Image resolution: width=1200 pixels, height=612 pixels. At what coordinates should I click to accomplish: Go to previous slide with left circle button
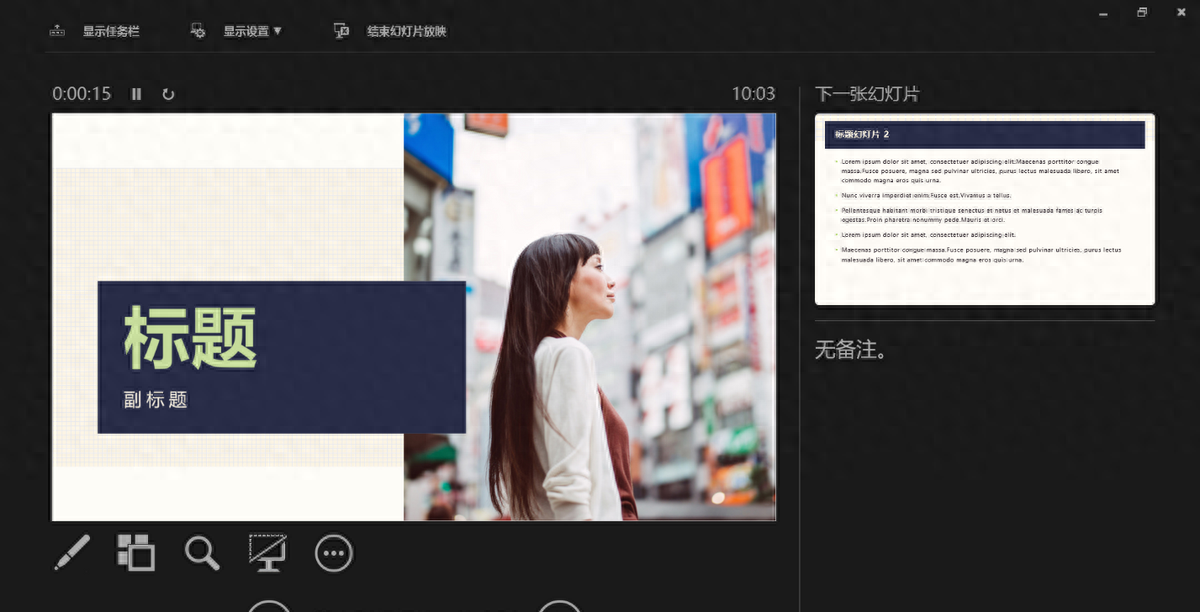coord(268,606)
